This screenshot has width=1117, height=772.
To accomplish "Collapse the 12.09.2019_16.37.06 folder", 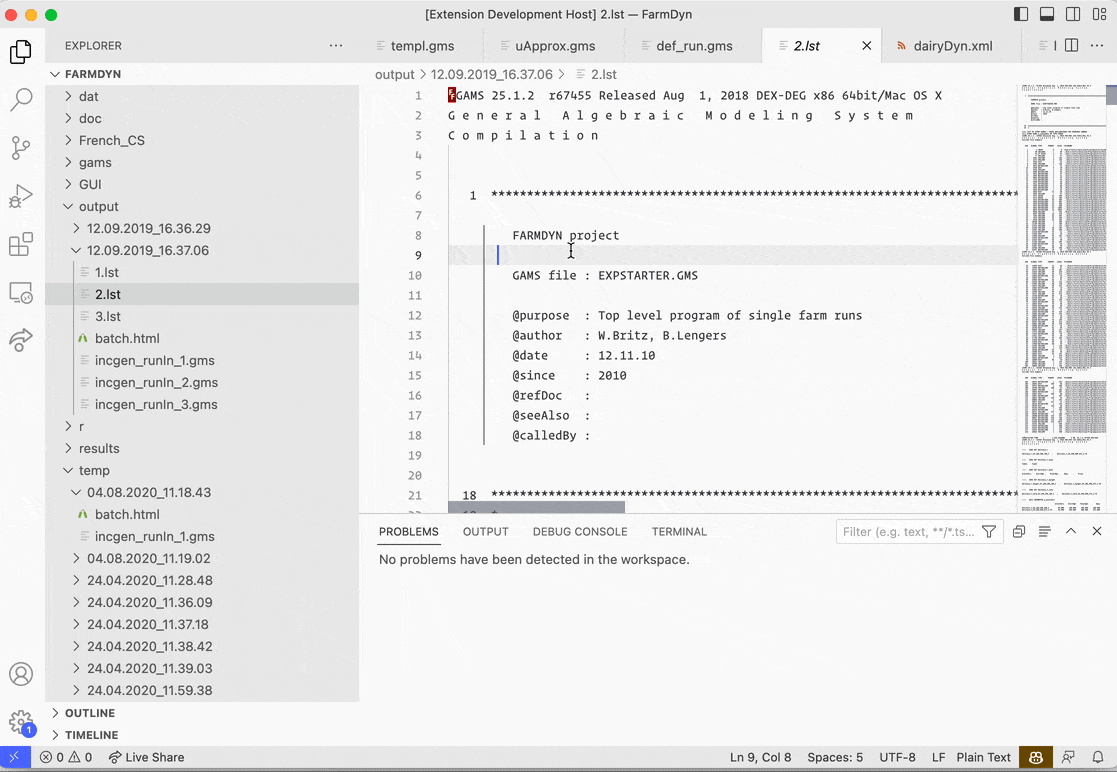I will tap(202, 251).
